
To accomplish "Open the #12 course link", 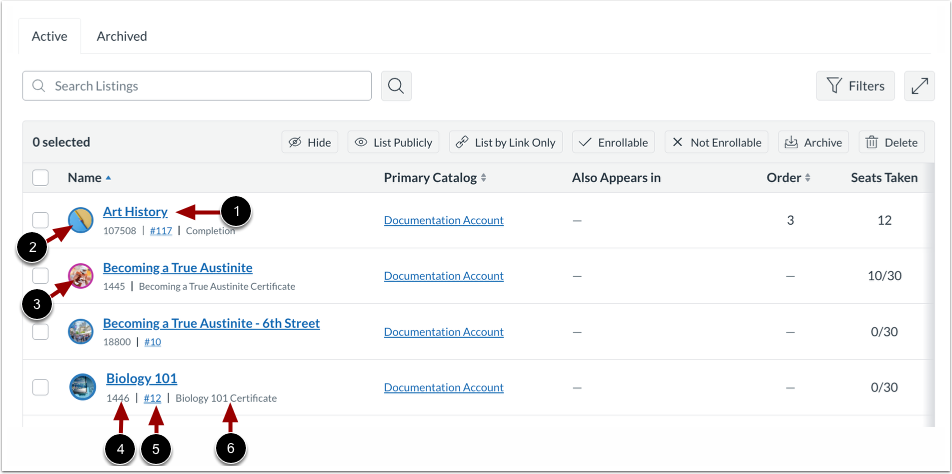I will click(152, 398).
